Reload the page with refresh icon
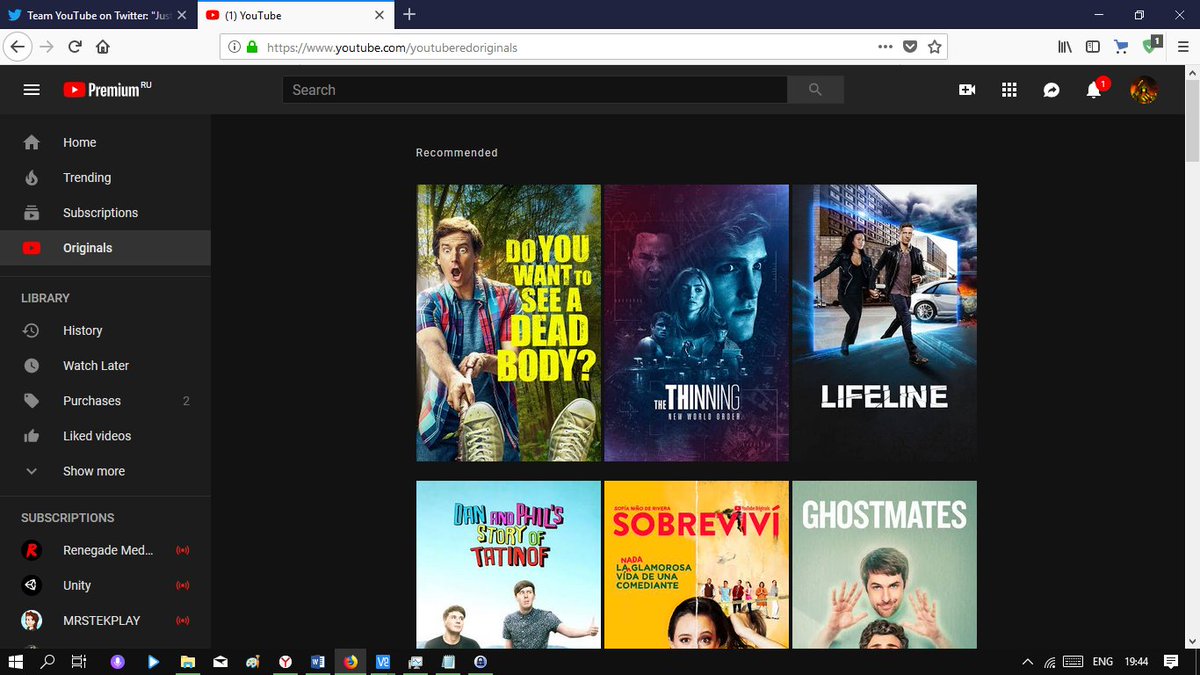Image resolution: width=1200 pixels, height=675 pixels. coord(74,46)
